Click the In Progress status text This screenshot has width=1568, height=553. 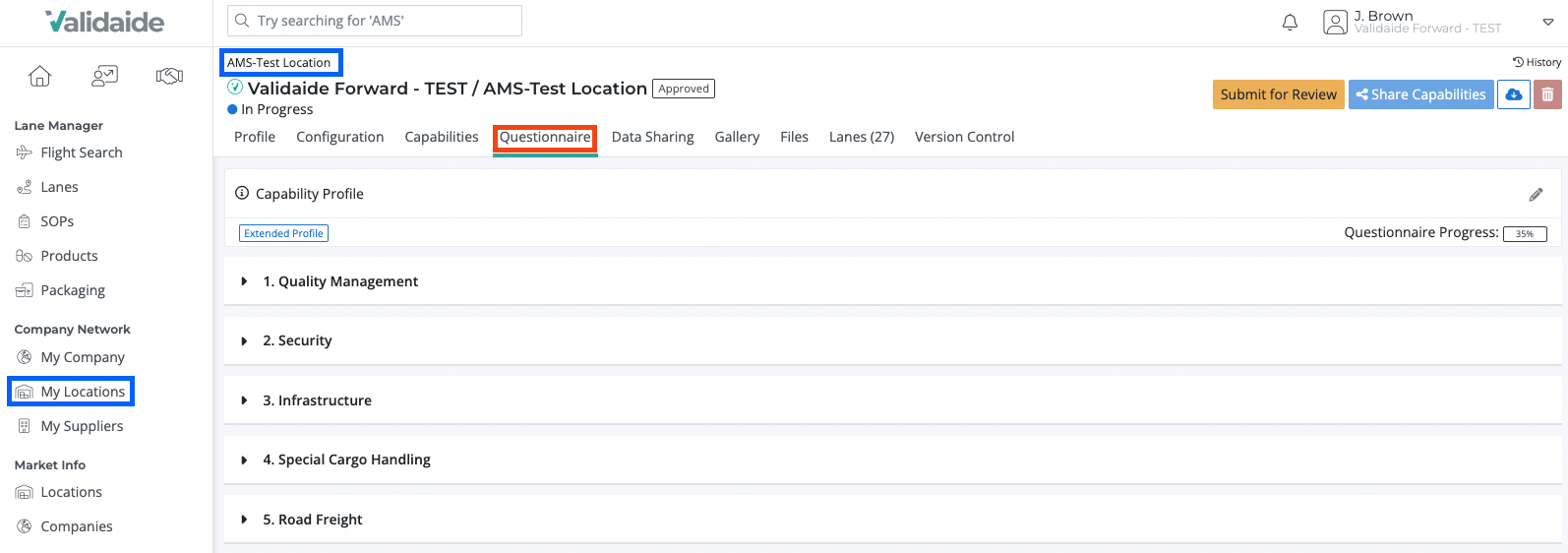pyautogui.click(x=277, y=109)
